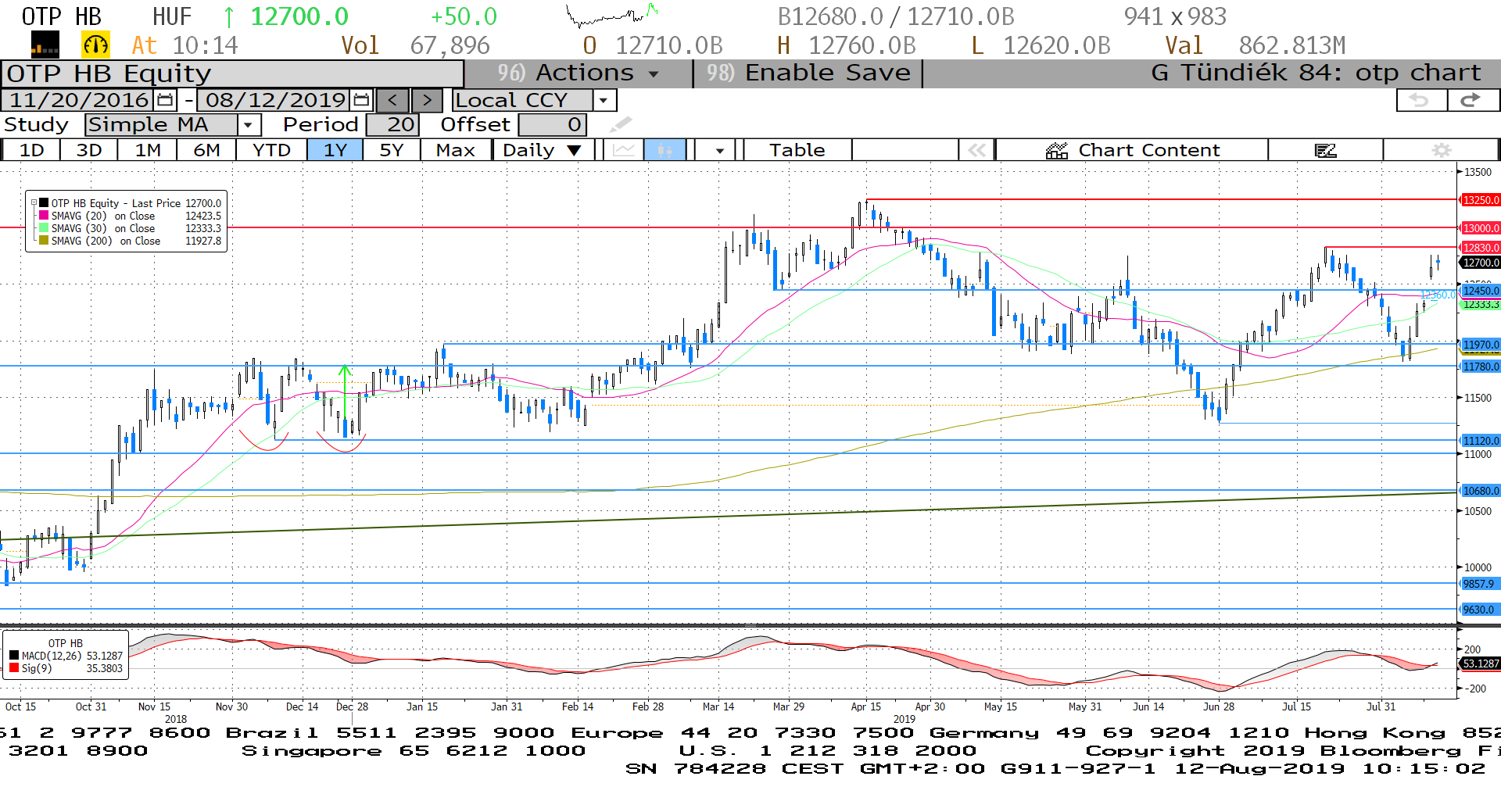1501x812 pixels.
Task: Select the 1M range tab
Action: point(148,150)
